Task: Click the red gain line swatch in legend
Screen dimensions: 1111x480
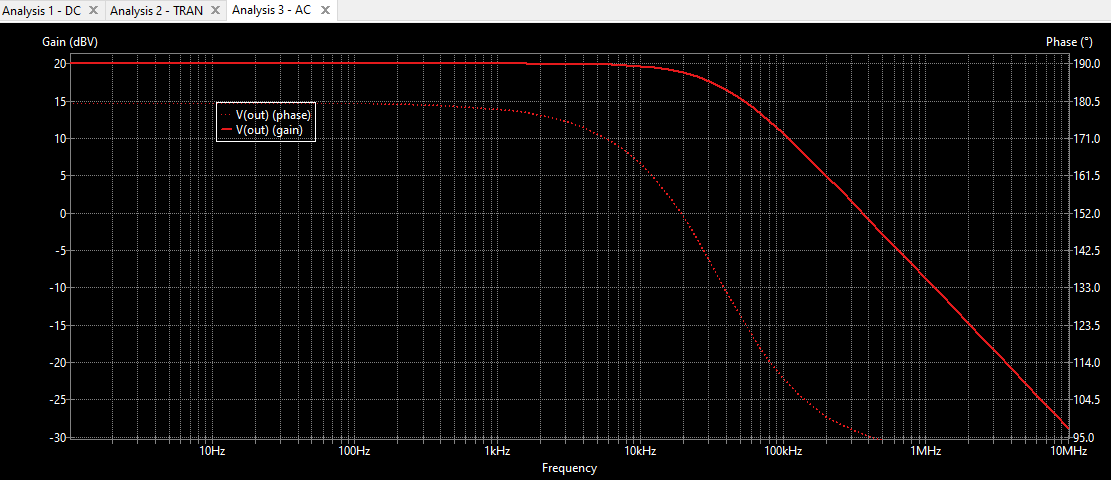Action: coord(226,130)
